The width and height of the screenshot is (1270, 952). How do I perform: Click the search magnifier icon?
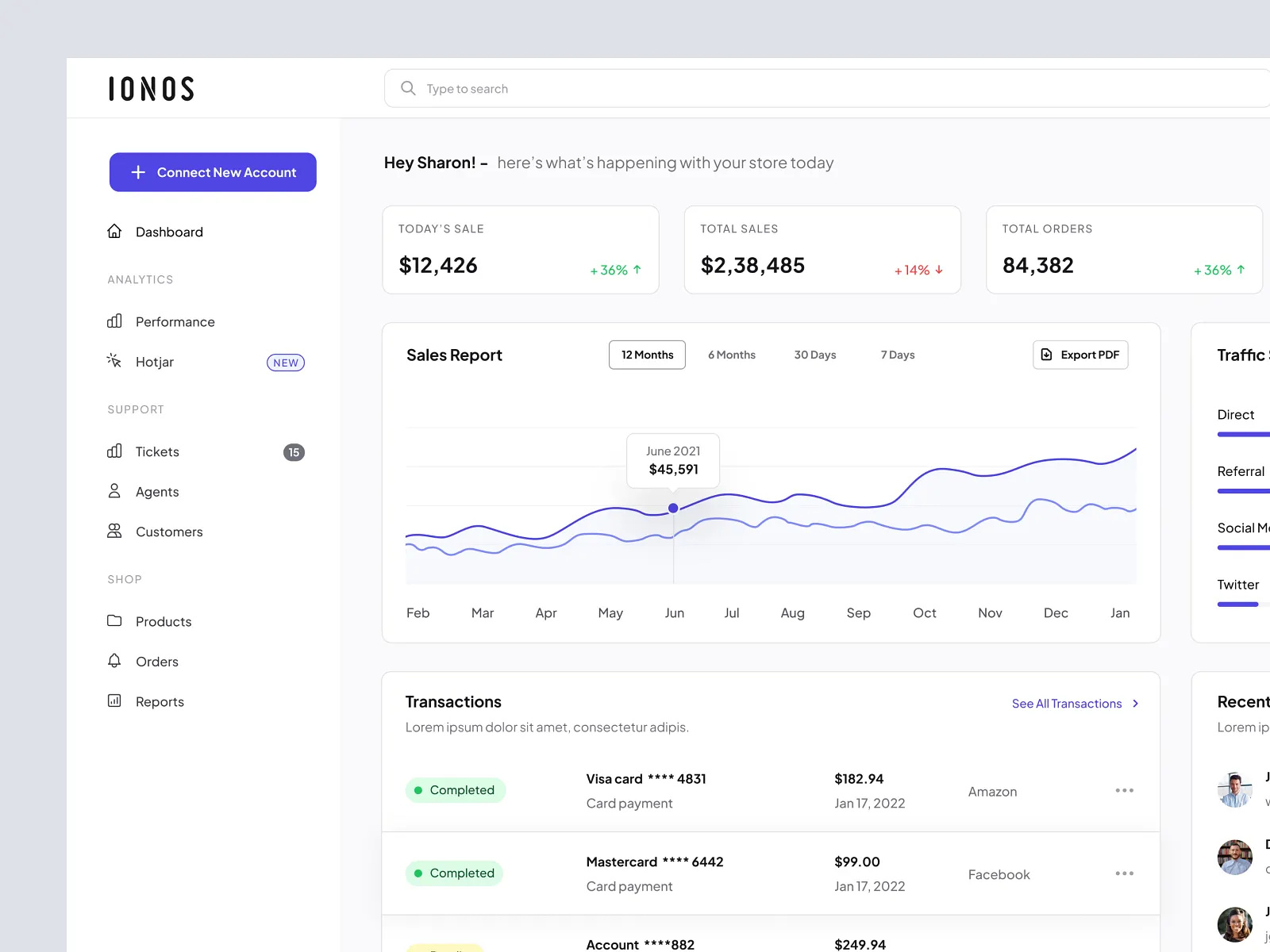coord(408,88)
